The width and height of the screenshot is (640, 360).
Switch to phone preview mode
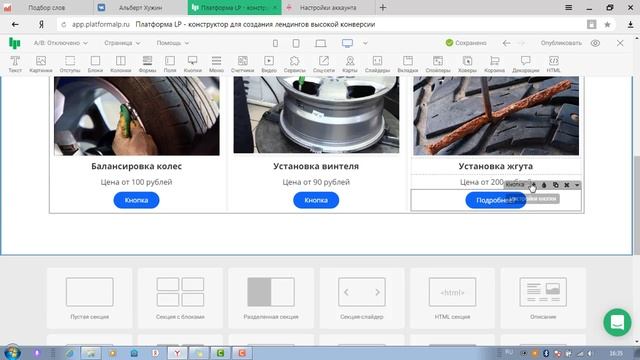pyautogui.click(x=276, y=43)
